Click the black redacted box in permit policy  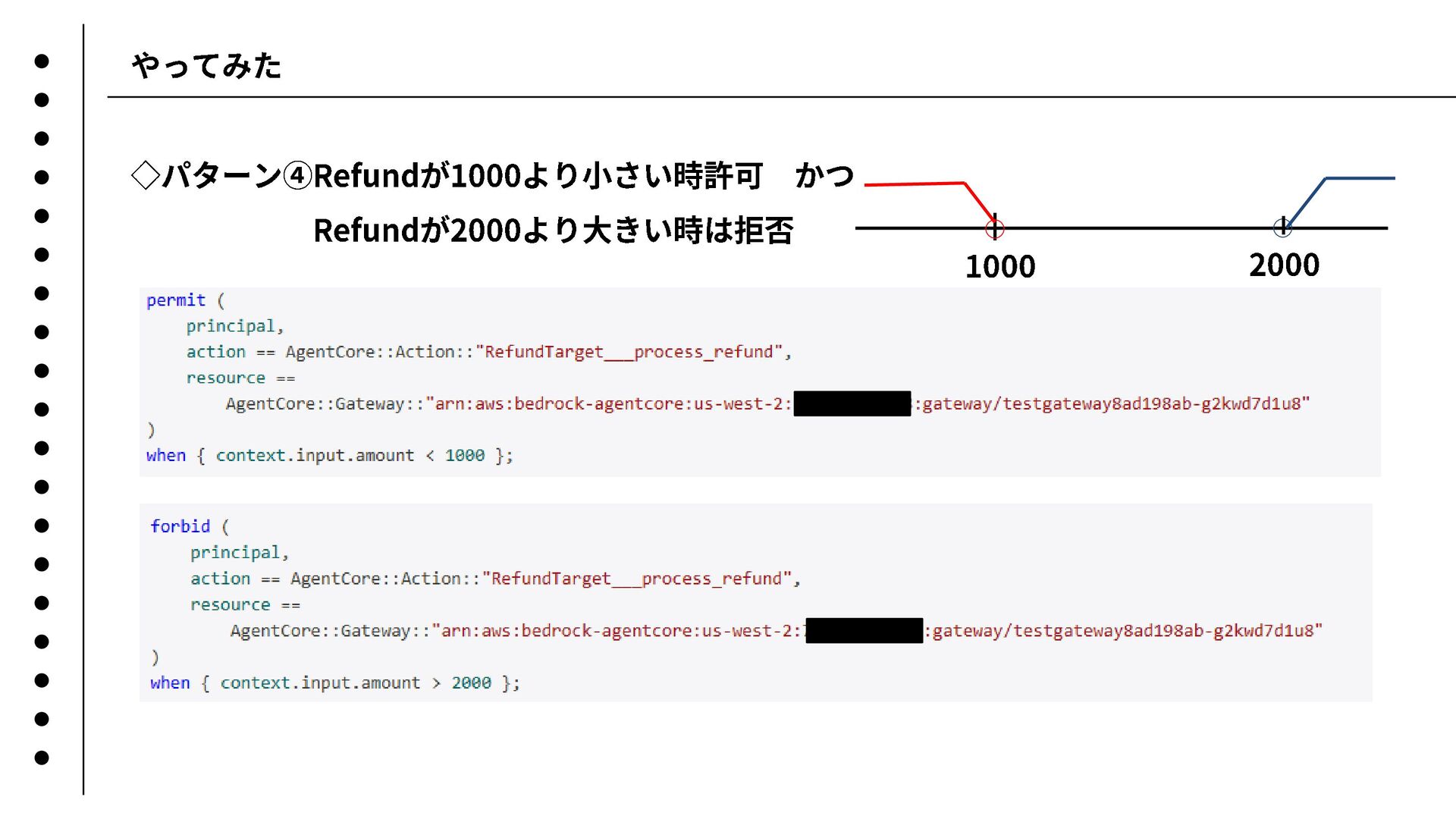coord(852,403)
